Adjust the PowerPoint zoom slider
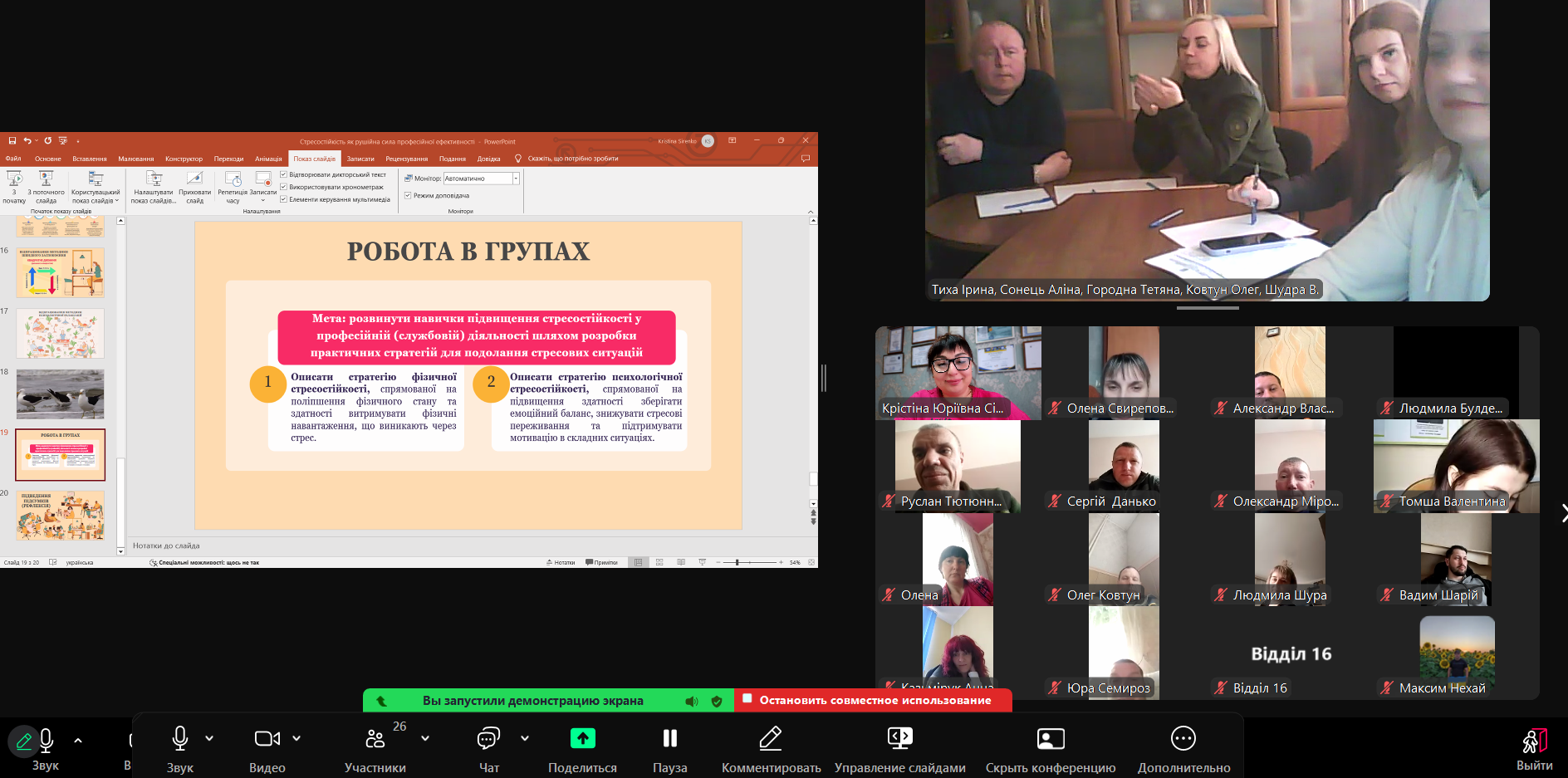The height and width of the screenshot is (778, 1568). (737, 563)
